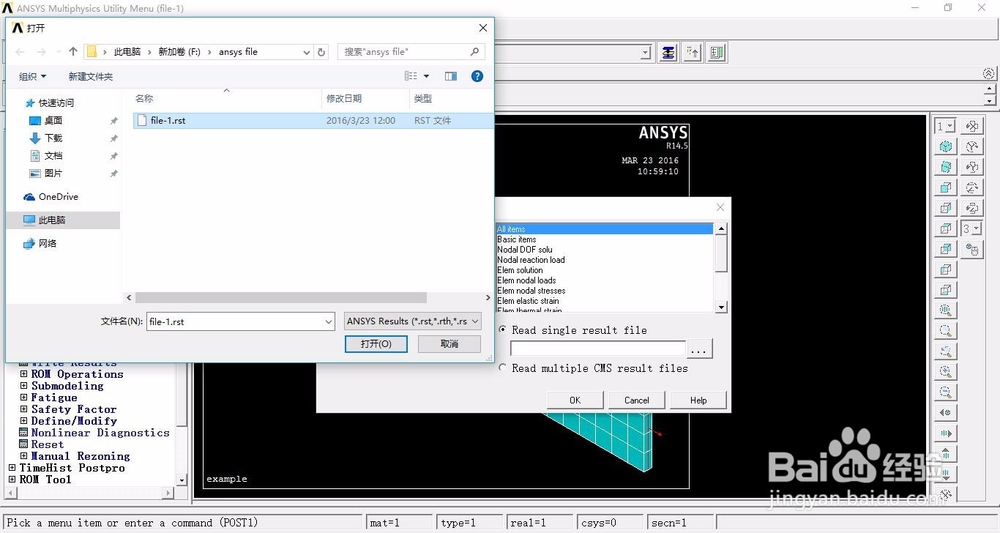This screenshot has width=1000, height=533.
Task: Click Help in the read results dialog
Action: coord(698,400)
